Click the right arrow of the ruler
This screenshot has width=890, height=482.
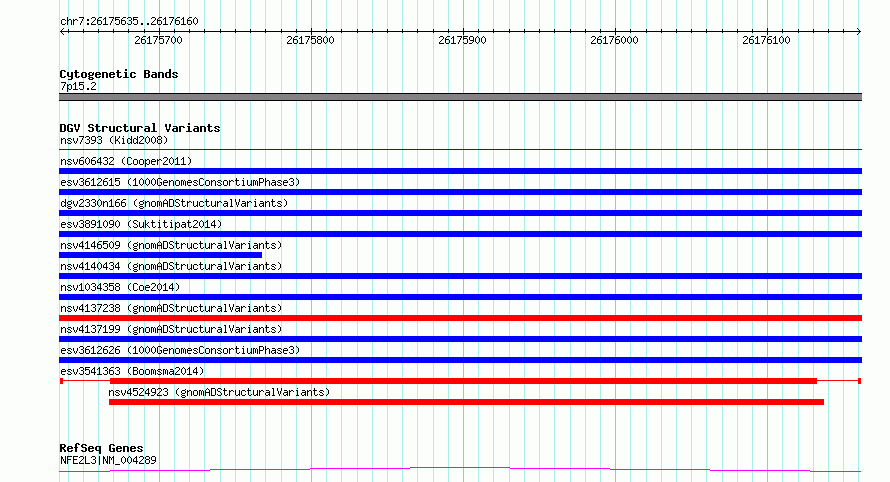click(x=859, y=32)
